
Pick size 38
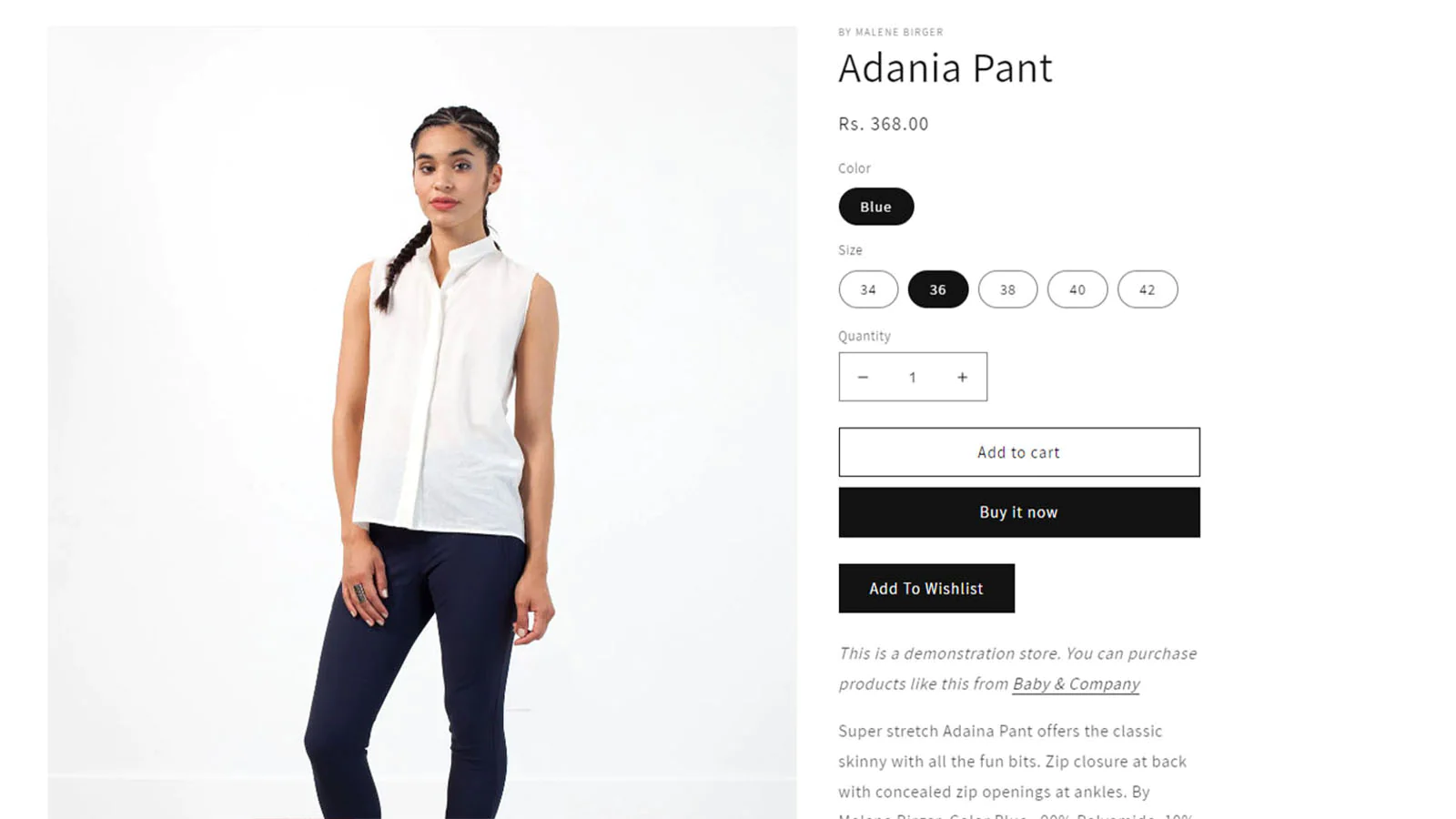(1007, 289)
